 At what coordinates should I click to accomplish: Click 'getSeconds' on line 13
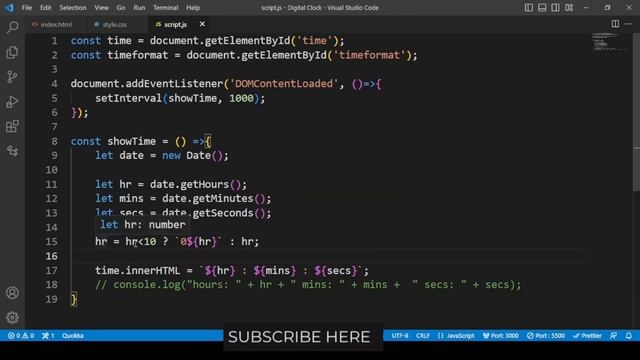(223, 213)
